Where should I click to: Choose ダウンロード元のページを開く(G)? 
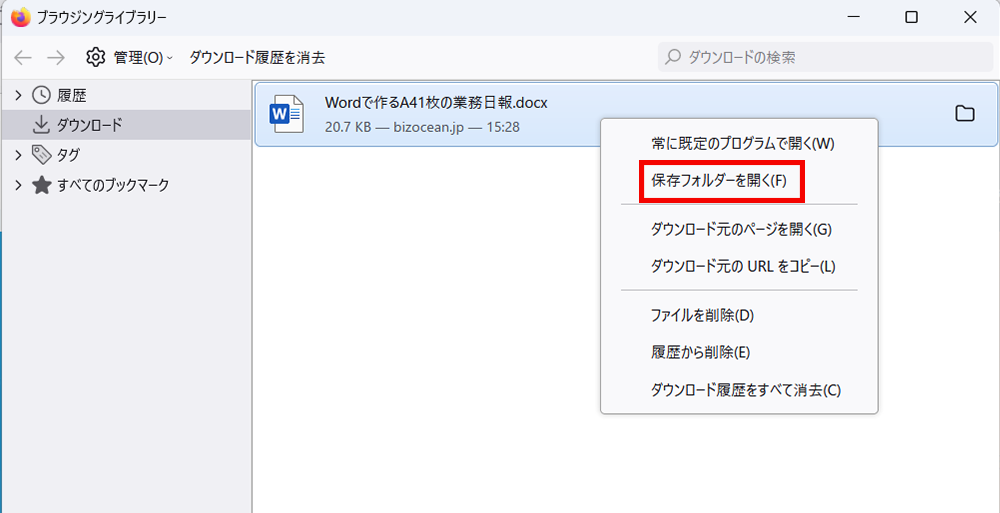(x=740, y=230)
